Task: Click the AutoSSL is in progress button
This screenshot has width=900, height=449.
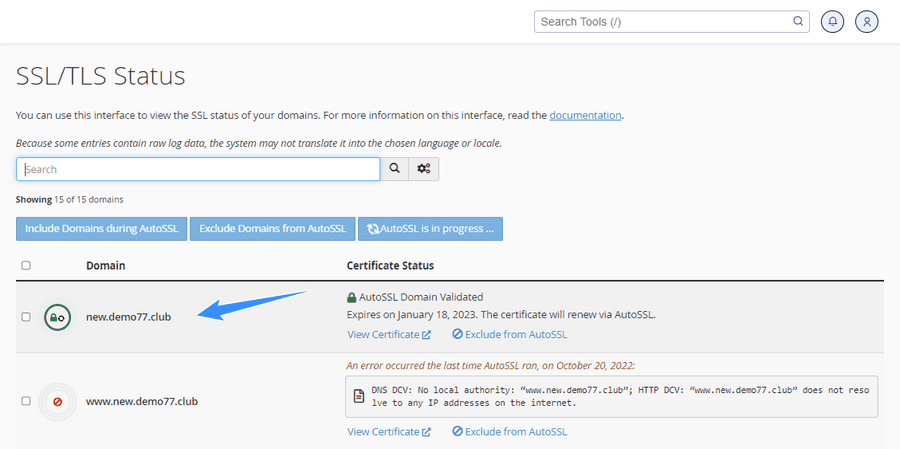Action: tap(430, 229)
